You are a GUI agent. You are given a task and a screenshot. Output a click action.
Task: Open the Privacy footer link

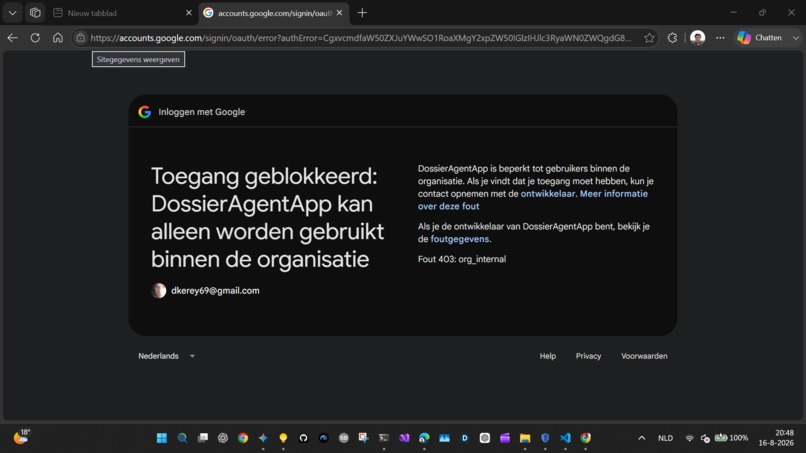pos(588,356)
